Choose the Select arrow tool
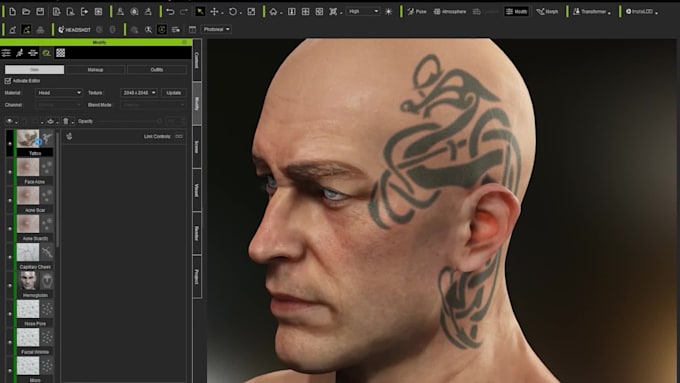The width and height of the screenshot is (680, 383). (200, 12)
